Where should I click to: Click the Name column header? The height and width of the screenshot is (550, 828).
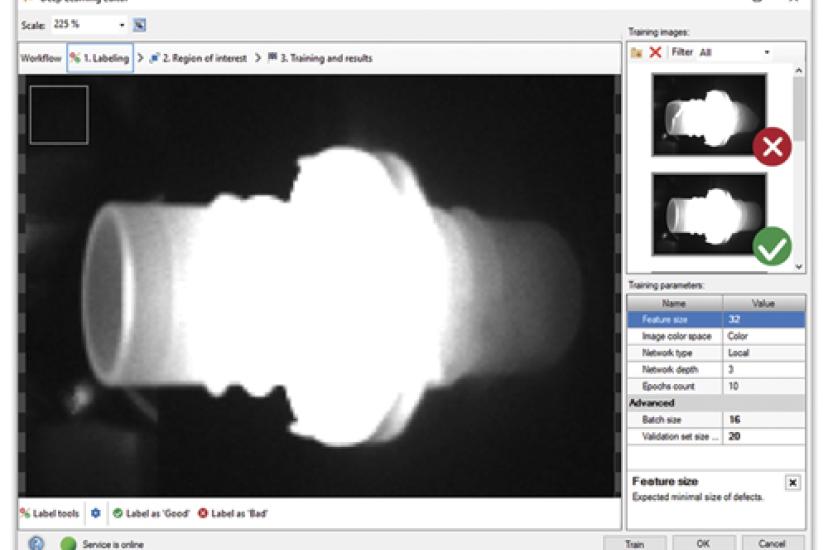pyautogui.click(x=674, y=303)
